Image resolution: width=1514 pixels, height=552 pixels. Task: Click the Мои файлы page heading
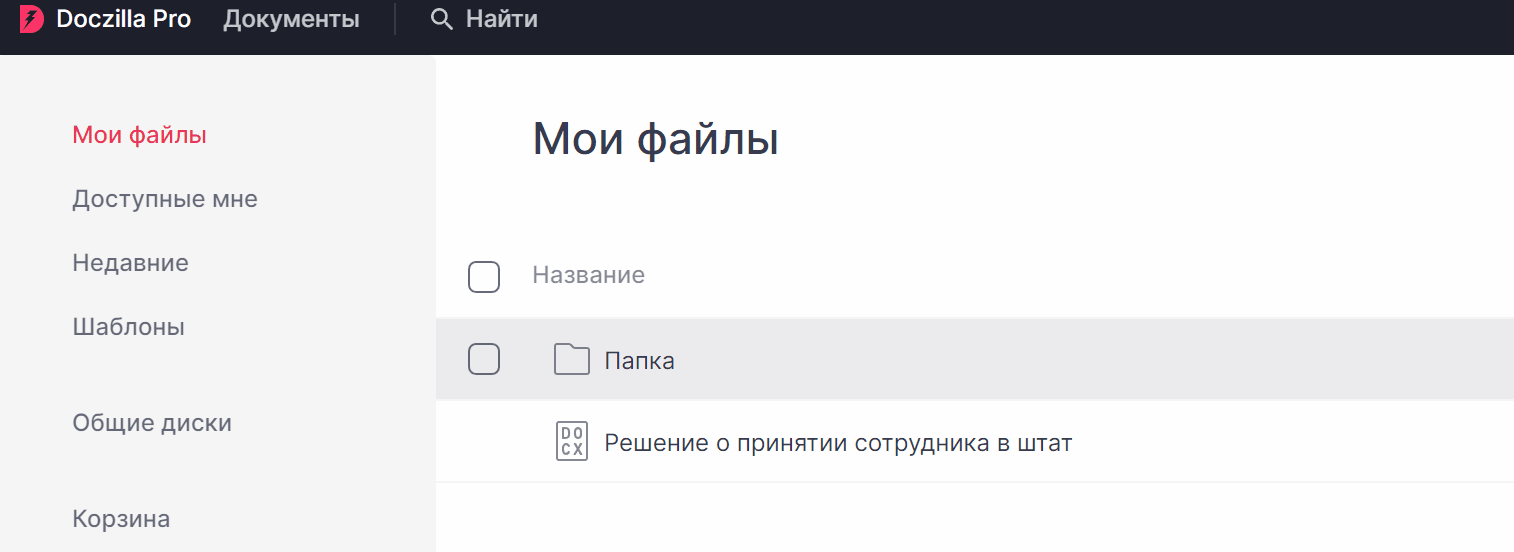click(x=655, y=139)
